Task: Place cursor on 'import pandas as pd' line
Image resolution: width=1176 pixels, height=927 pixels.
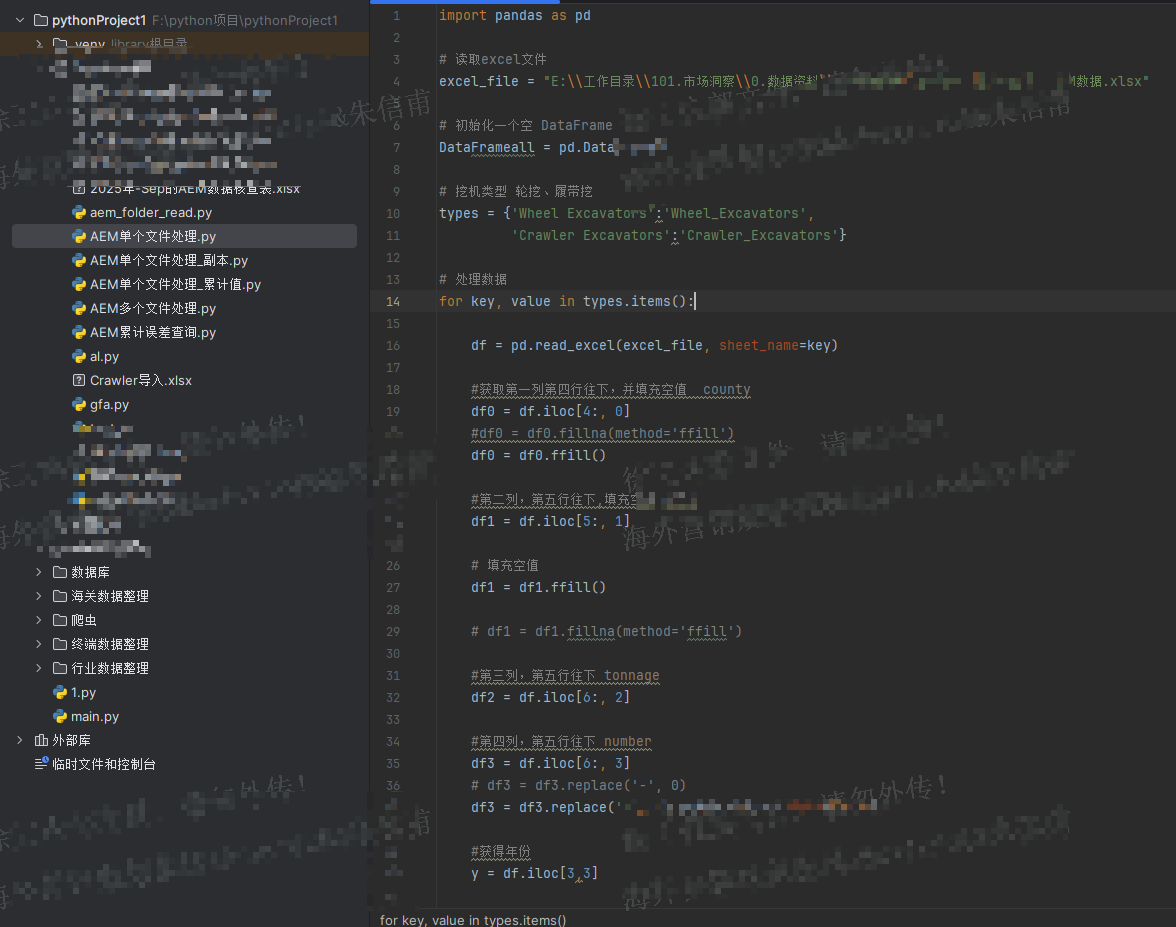Action: [514, 16]
